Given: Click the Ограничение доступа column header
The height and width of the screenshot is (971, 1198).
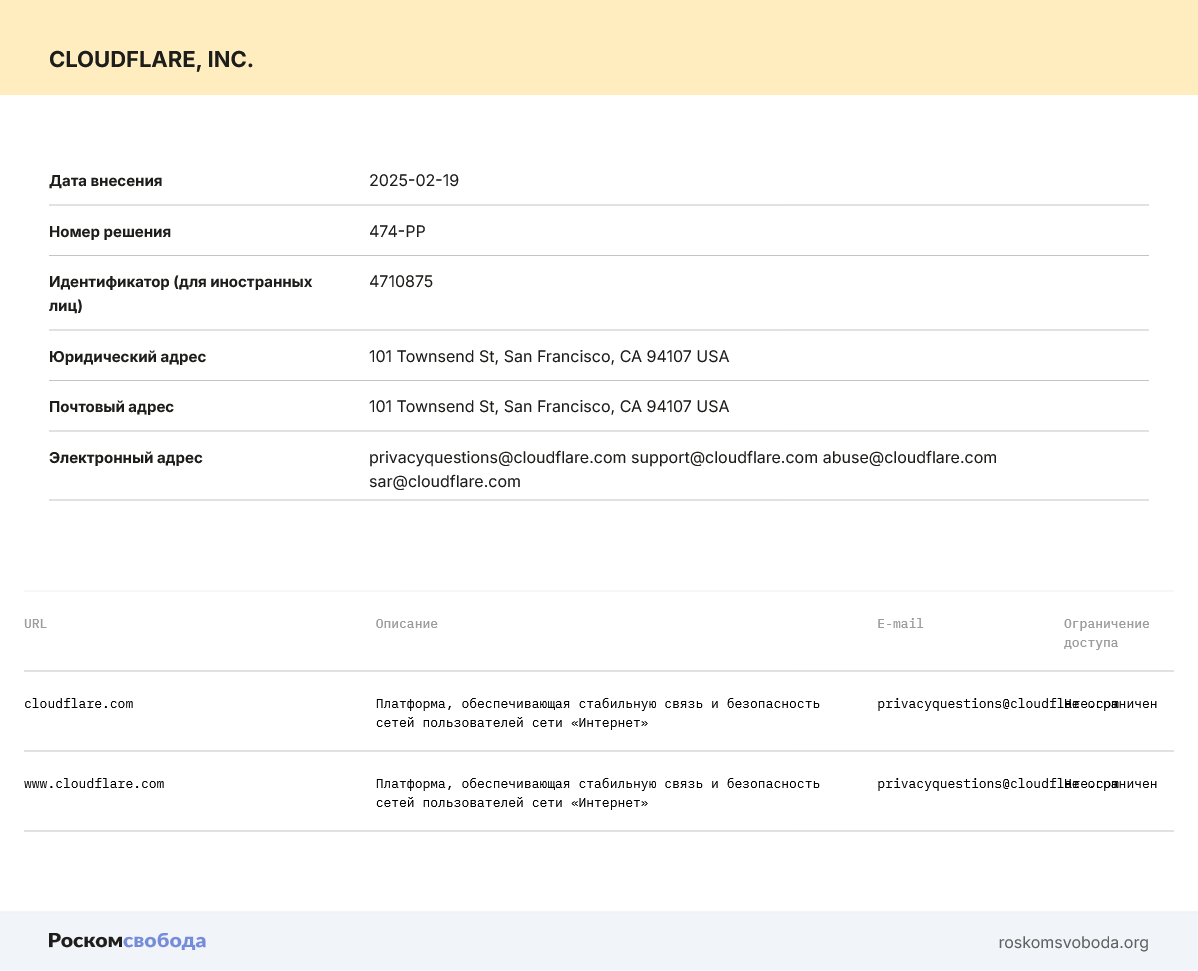Looking at the screenshot, I should click(1106, 633).
